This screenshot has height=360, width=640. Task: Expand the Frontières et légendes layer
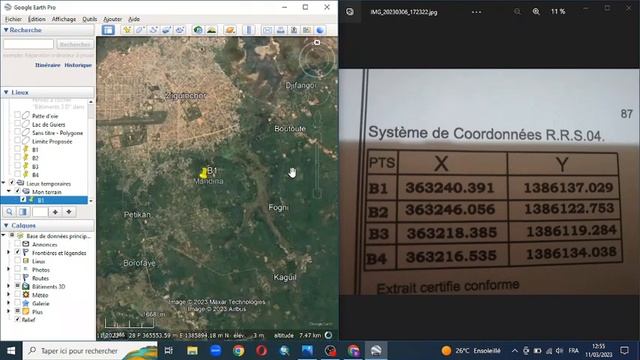[9, 253]
